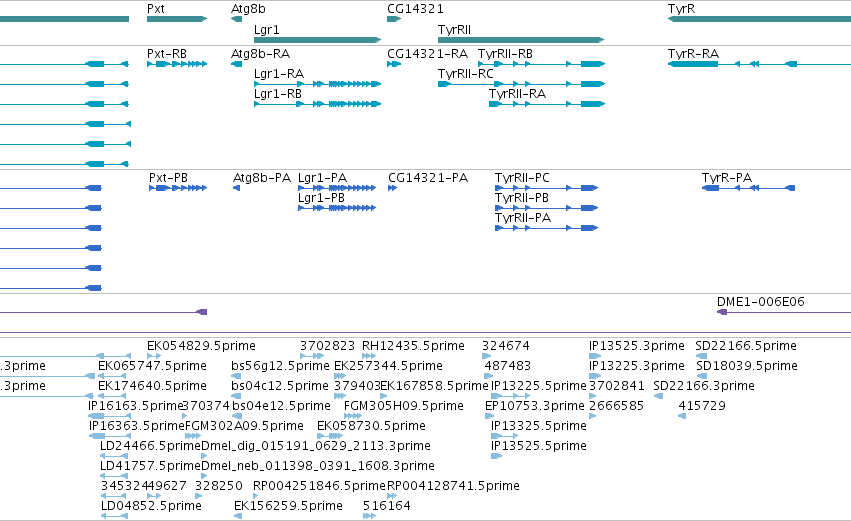Select protein label TyrRII-PB
The image size is (851, 521).
pyautogui.click(x=522, y=198)
